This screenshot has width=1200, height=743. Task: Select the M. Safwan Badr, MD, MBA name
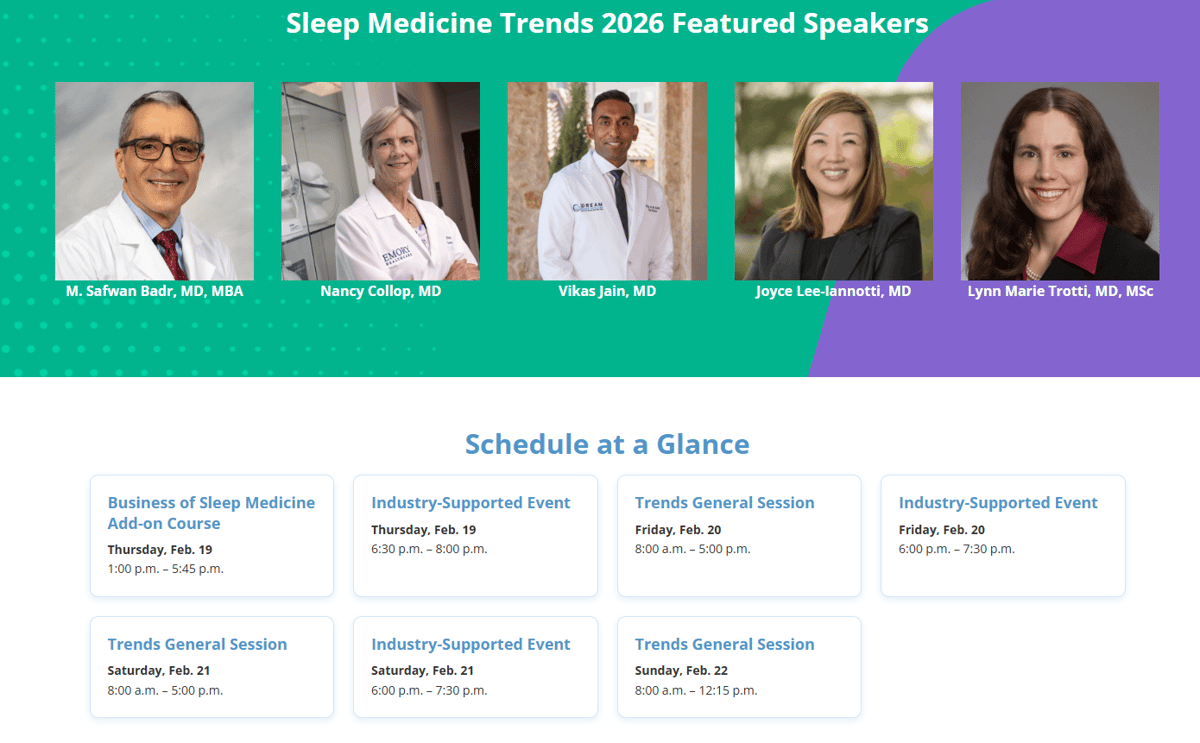tap(154, 292)
